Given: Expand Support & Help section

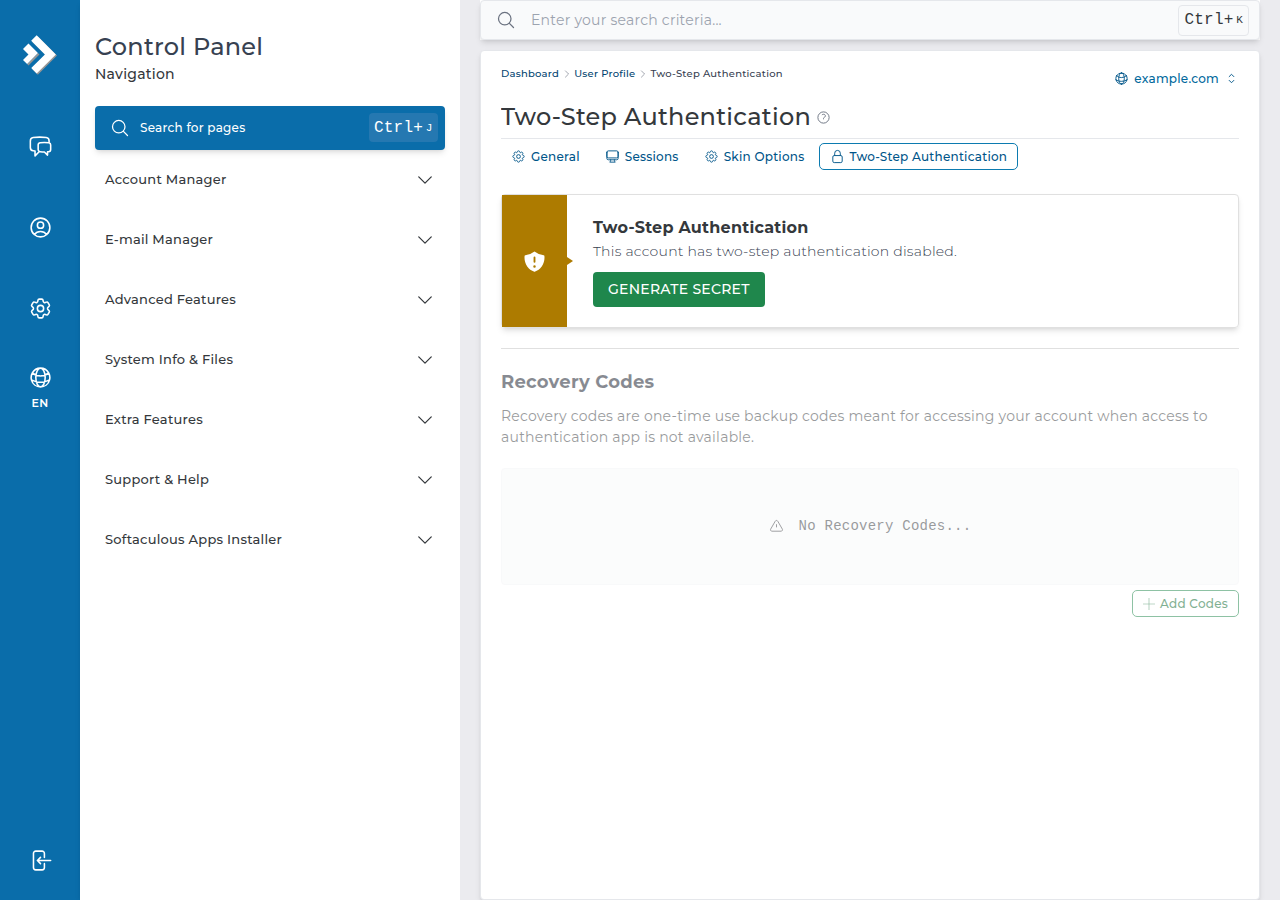Looking at the screenshot, I should (270, 480).
